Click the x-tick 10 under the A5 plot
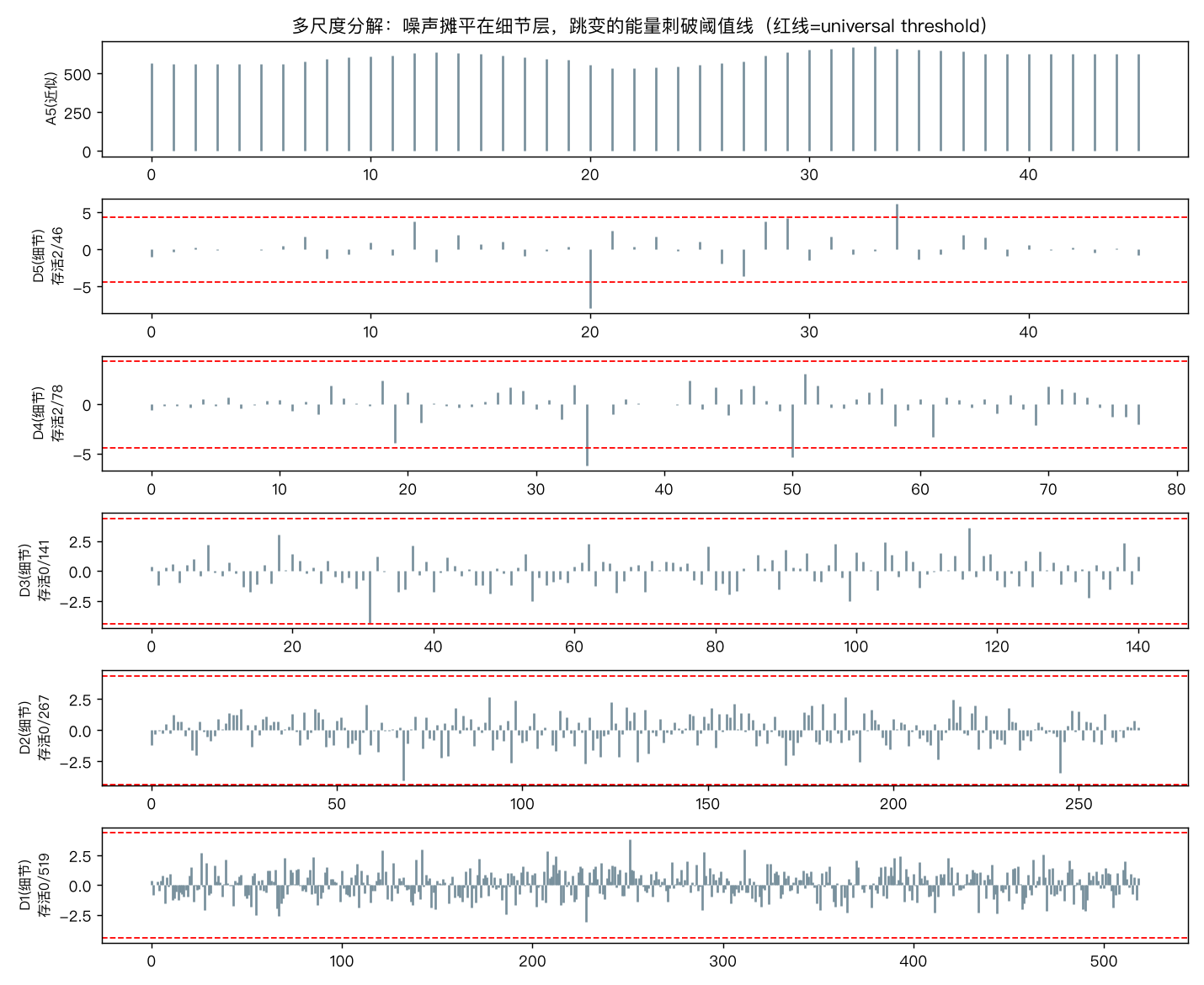The image size is (1204, 985). click(x=370, y=175)
